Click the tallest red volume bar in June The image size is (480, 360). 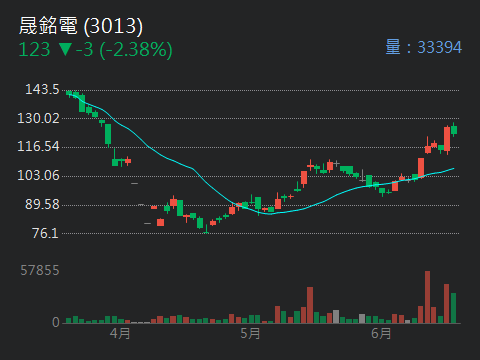click(427, 297)
